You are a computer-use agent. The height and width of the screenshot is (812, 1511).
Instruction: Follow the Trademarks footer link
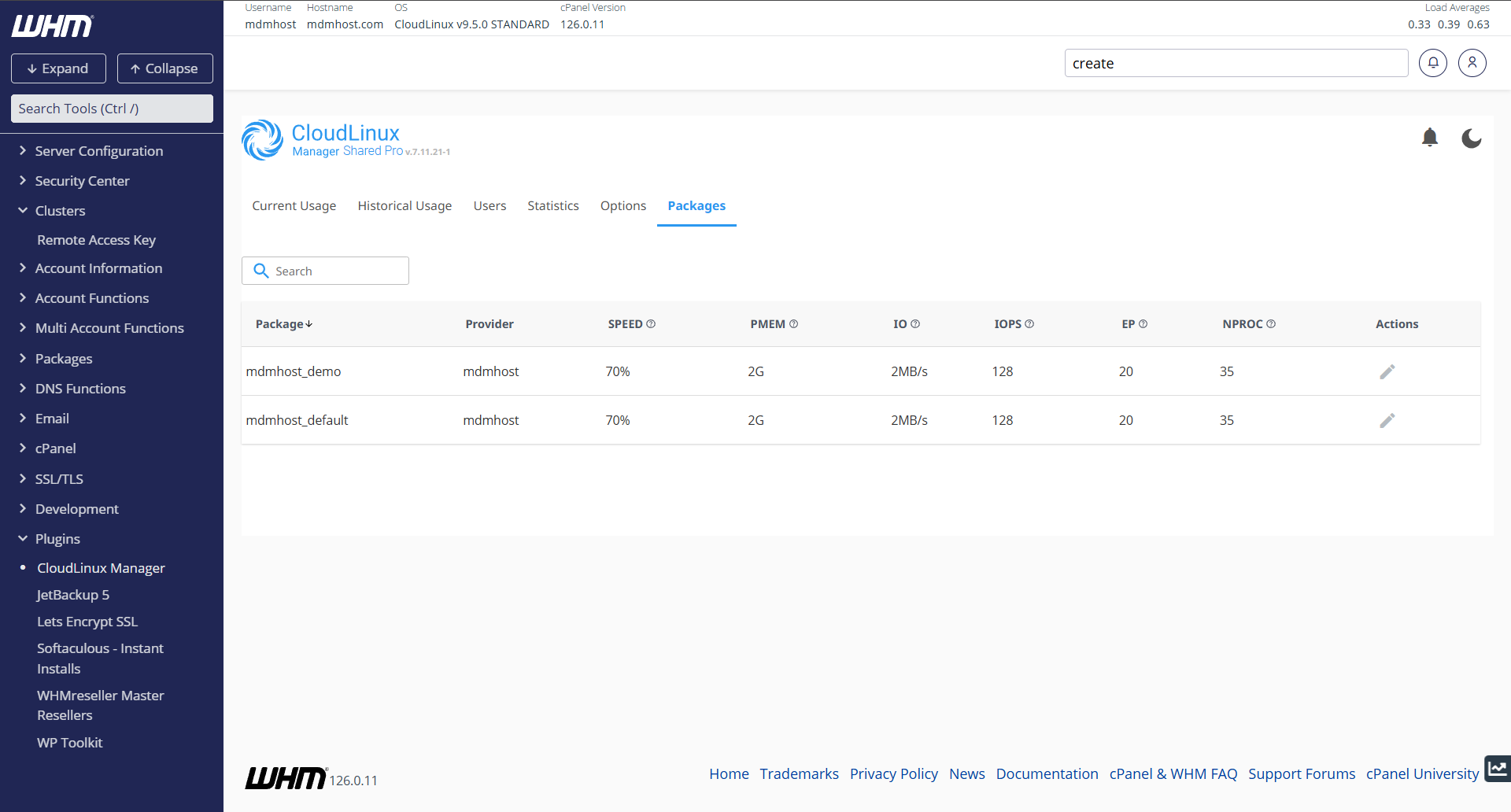799,773
